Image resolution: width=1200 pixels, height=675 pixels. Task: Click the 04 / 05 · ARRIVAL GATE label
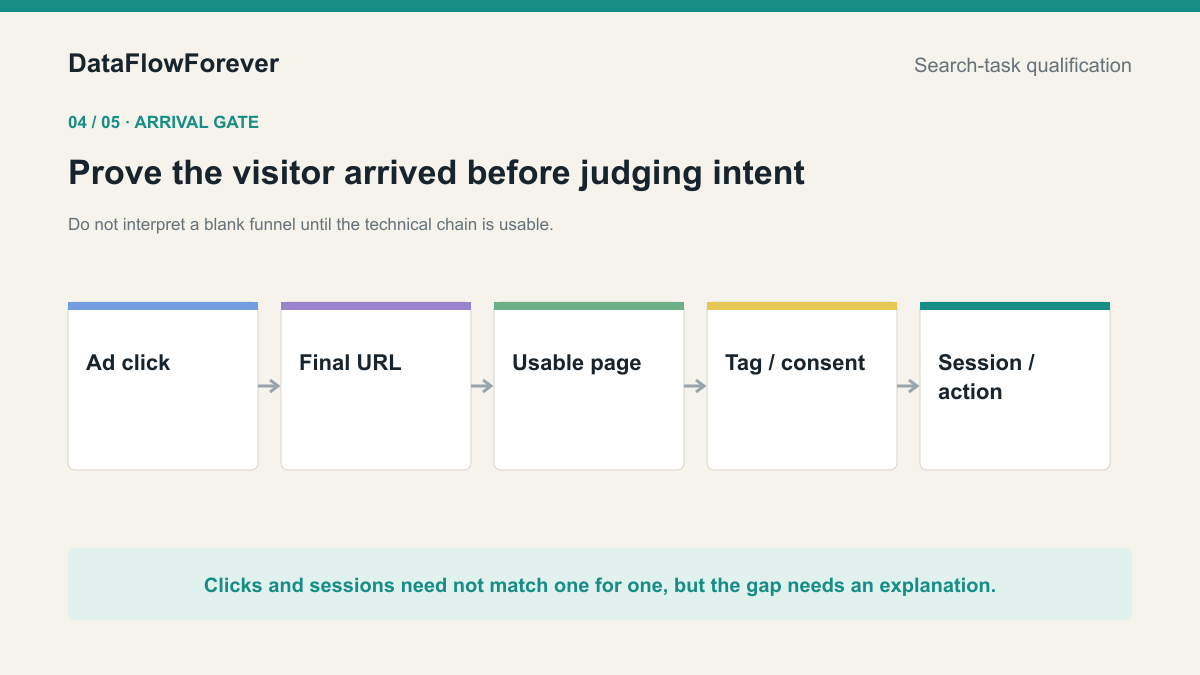164,122
